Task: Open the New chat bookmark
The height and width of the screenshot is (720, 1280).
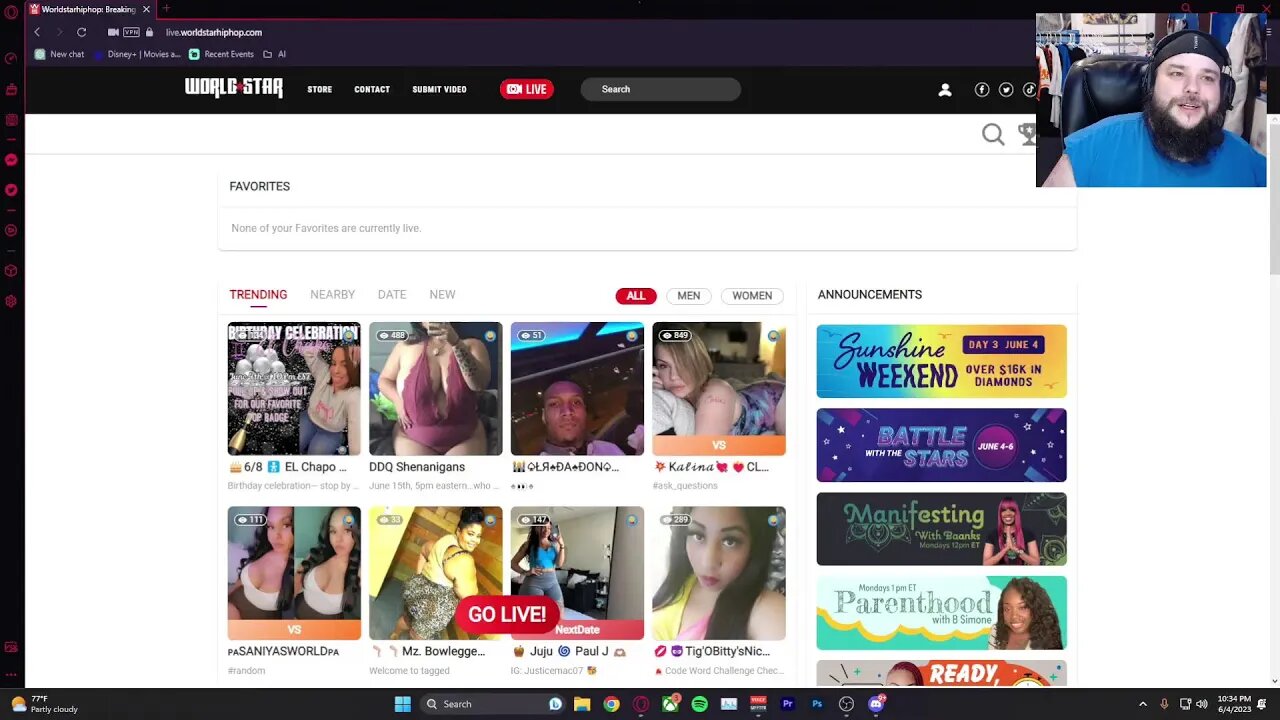Action: tap(59, 54)
